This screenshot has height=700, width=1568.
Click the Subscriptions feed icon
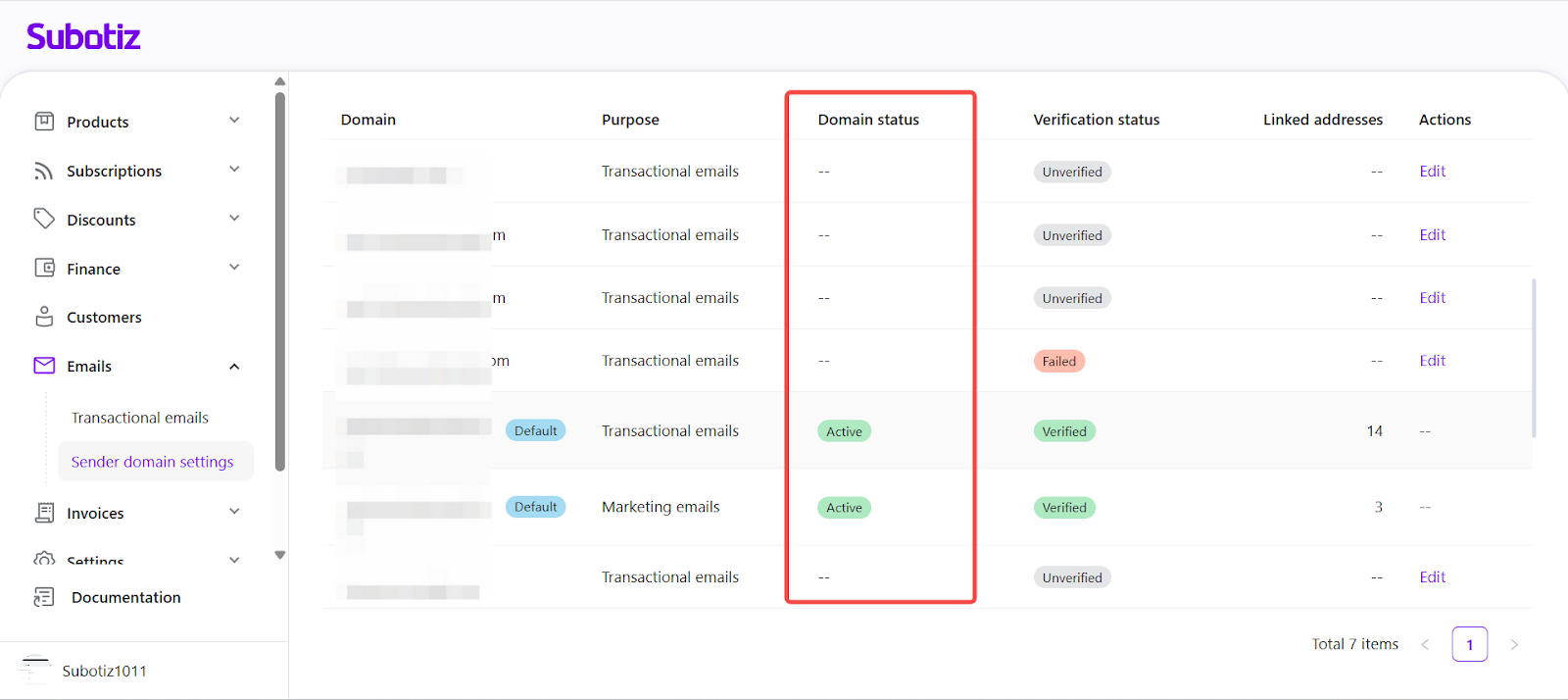[44, 171]
